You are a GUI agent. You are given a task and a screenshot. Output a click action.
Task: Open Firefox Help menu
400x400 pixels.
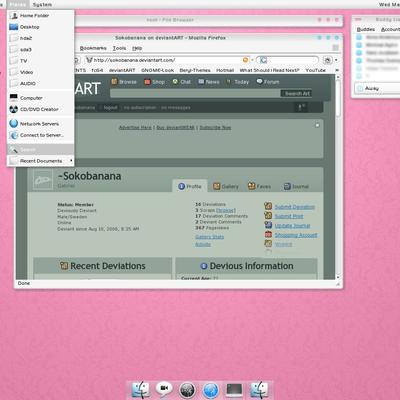137,48
